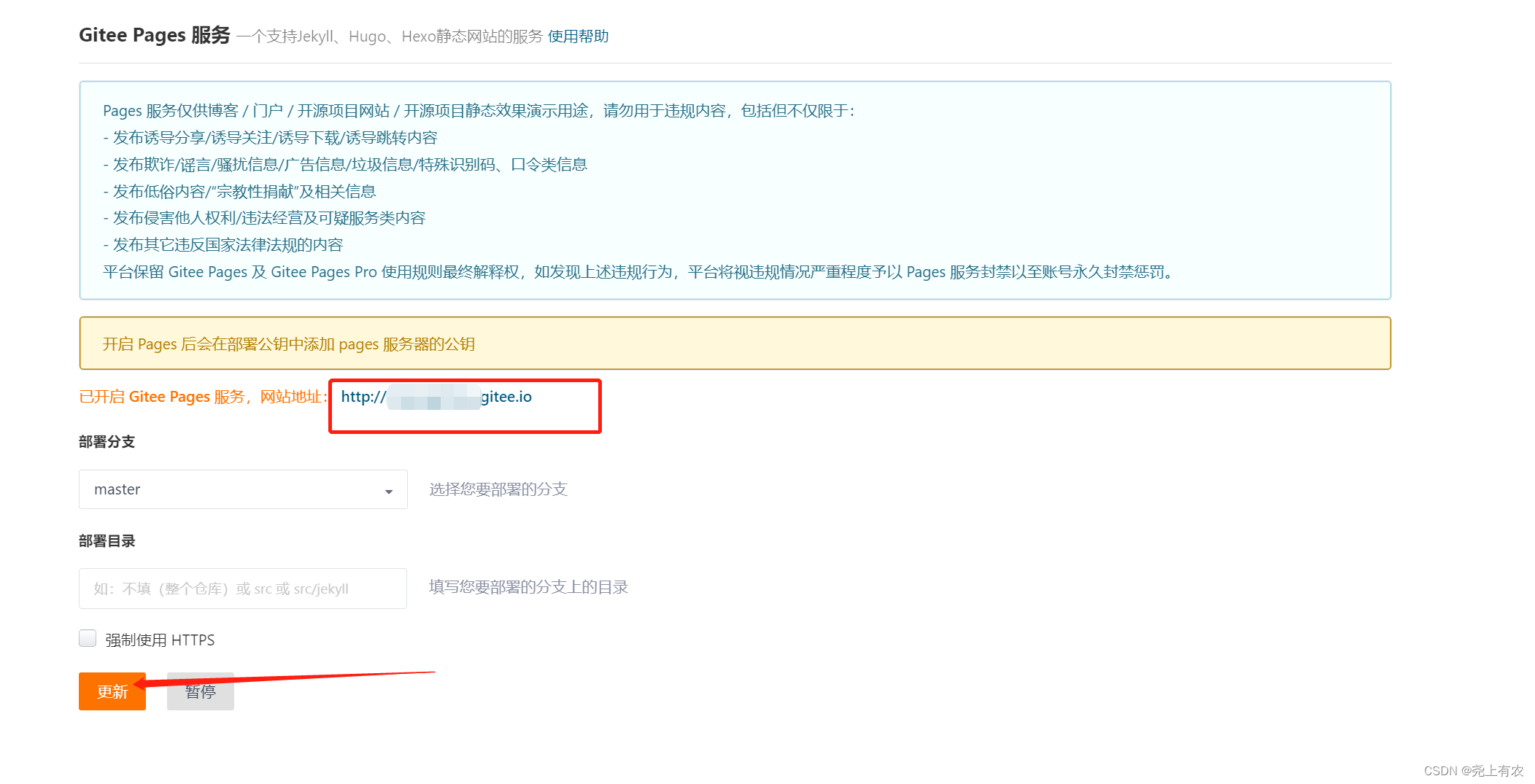
Task: Click the line 发布诱导分享/诱导关注 rule
Action: [271, 138]
